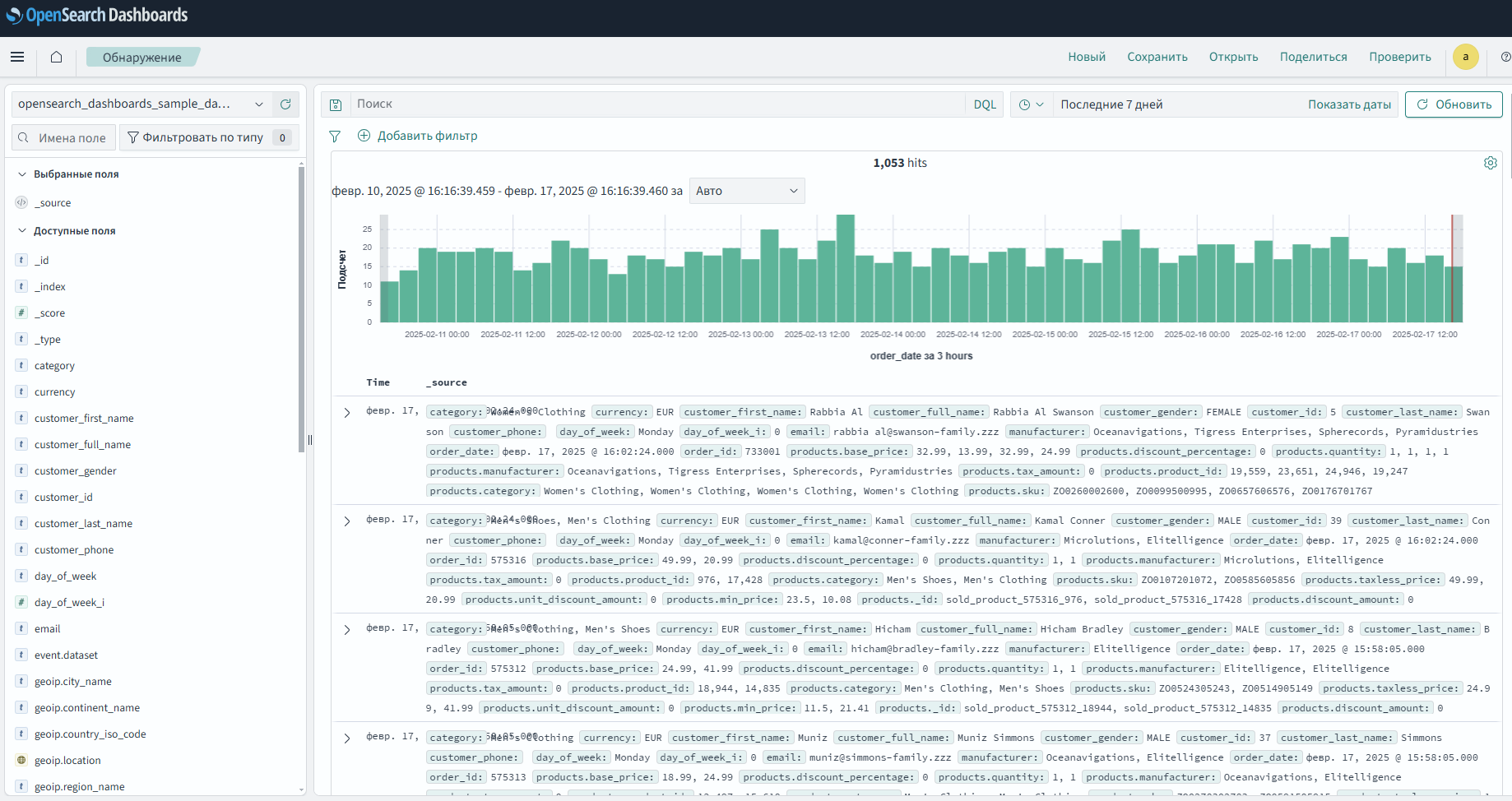The image size is (1512, 801).
Task: Collapse the Доступные поля section
Action: point(22,231)
